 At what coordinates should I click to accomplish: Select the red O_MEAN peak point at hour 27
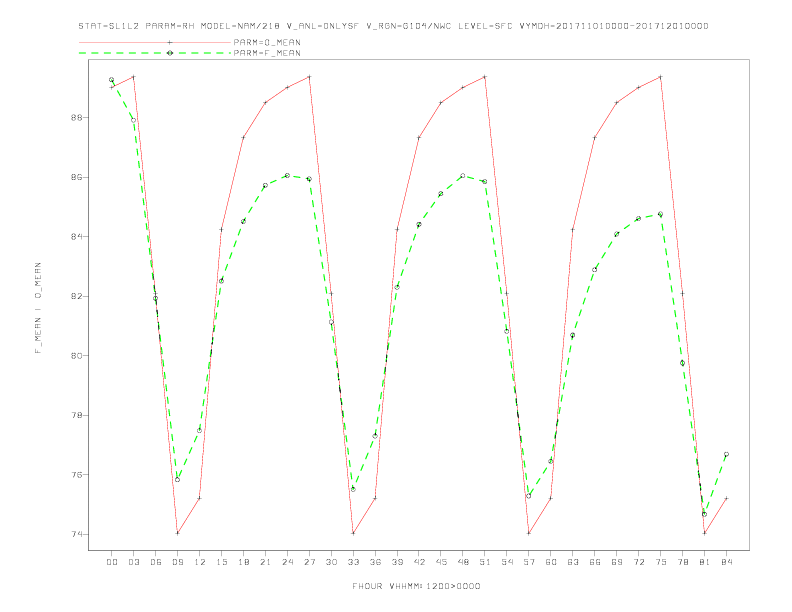309,77
